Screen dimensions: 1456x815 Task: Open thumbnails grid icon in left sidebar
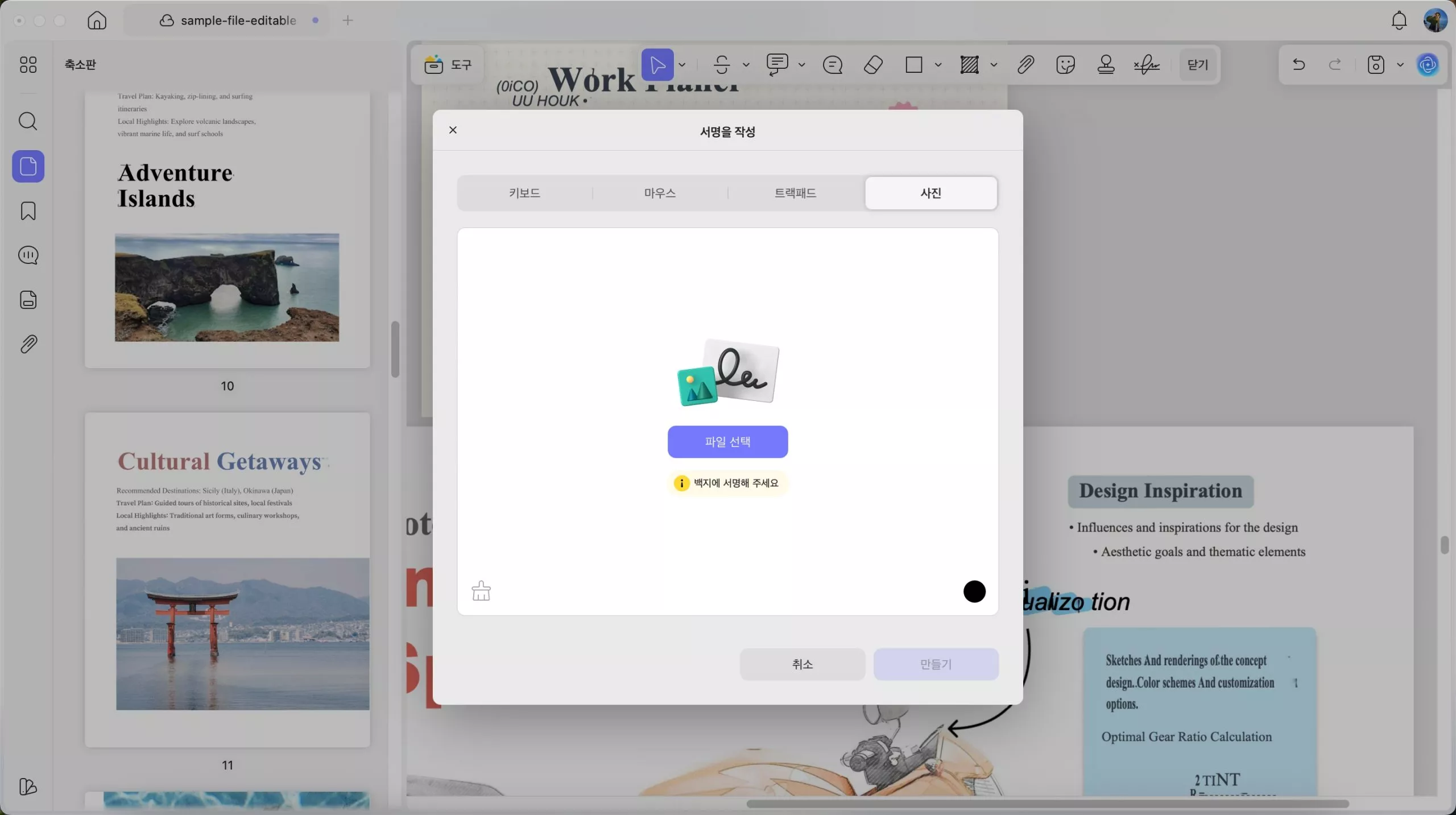[28, 65]
